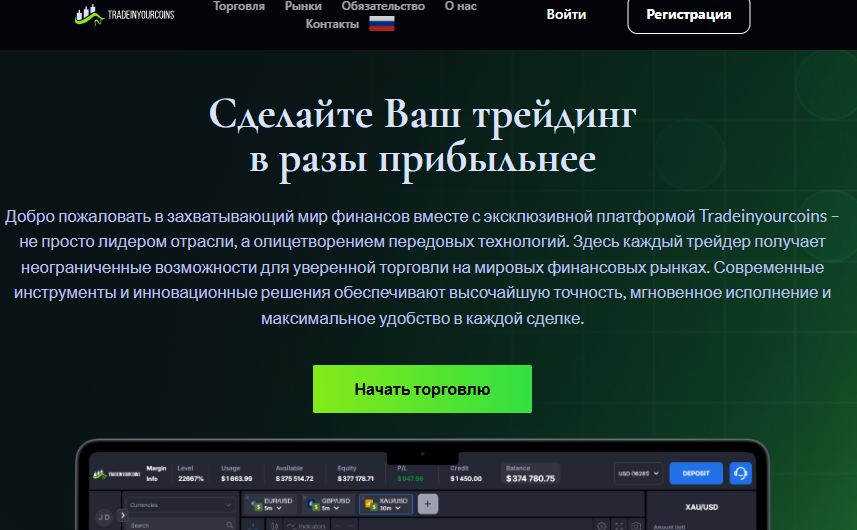
Task: Click the green P/L $947.96 value
Action: 410,479
